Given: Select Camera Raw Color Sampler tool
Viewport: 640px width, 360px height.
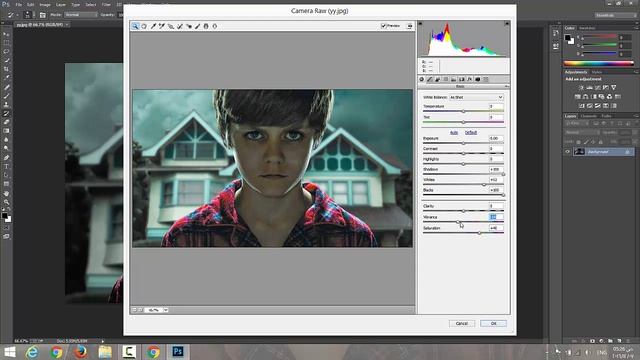Looking at the screenshot, I should [x=162, y=26].
